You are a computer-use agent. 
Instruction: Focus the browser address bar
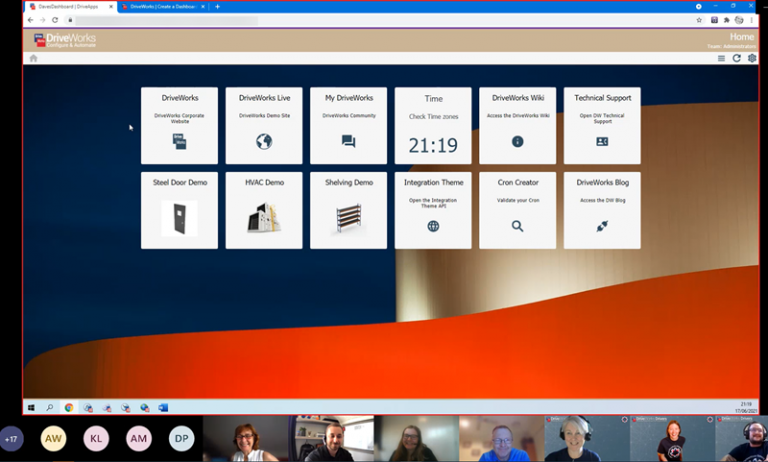click(382, 20)
